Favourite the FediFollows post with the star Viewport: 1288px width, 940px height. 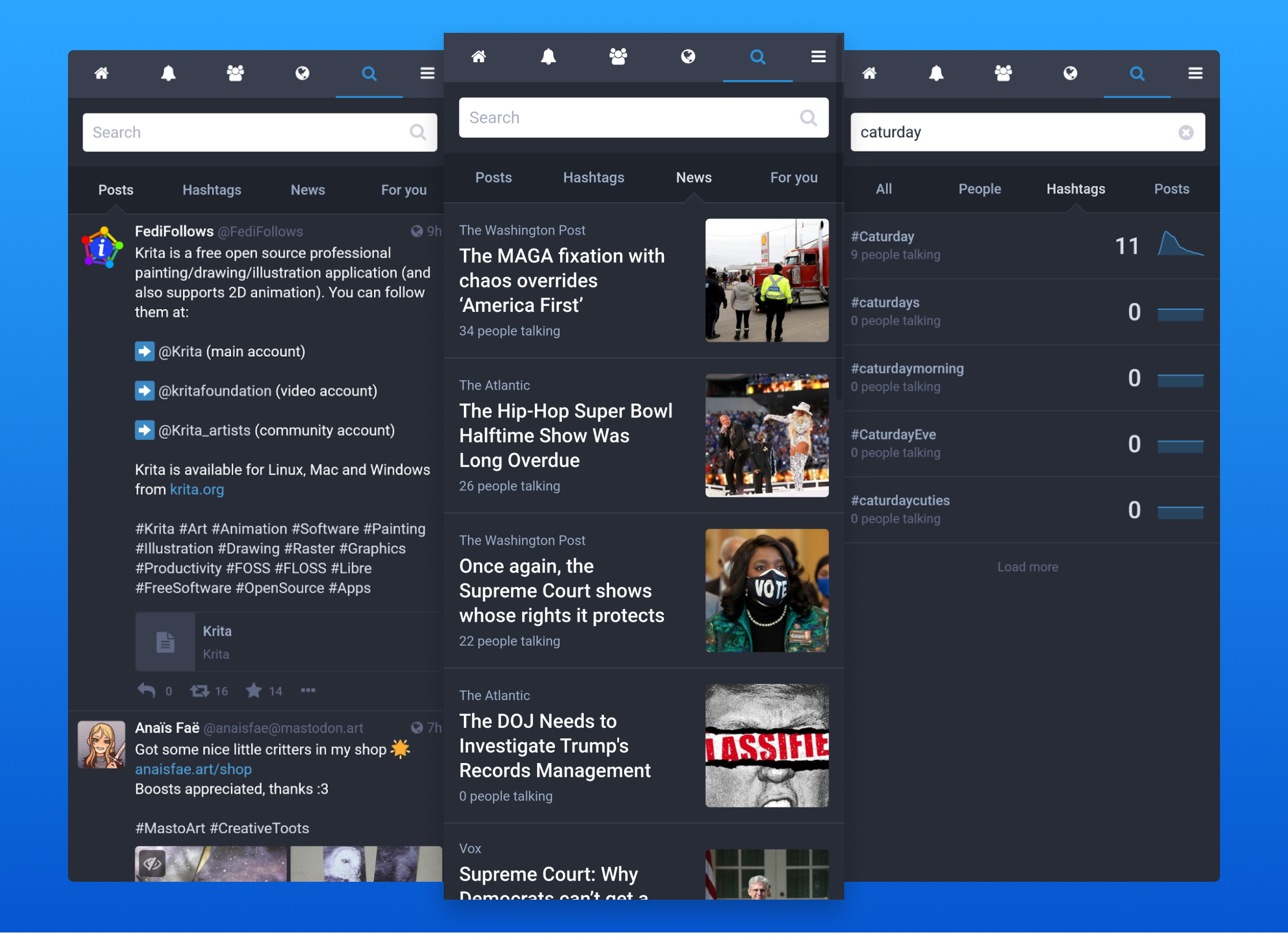tap(254, 690)
